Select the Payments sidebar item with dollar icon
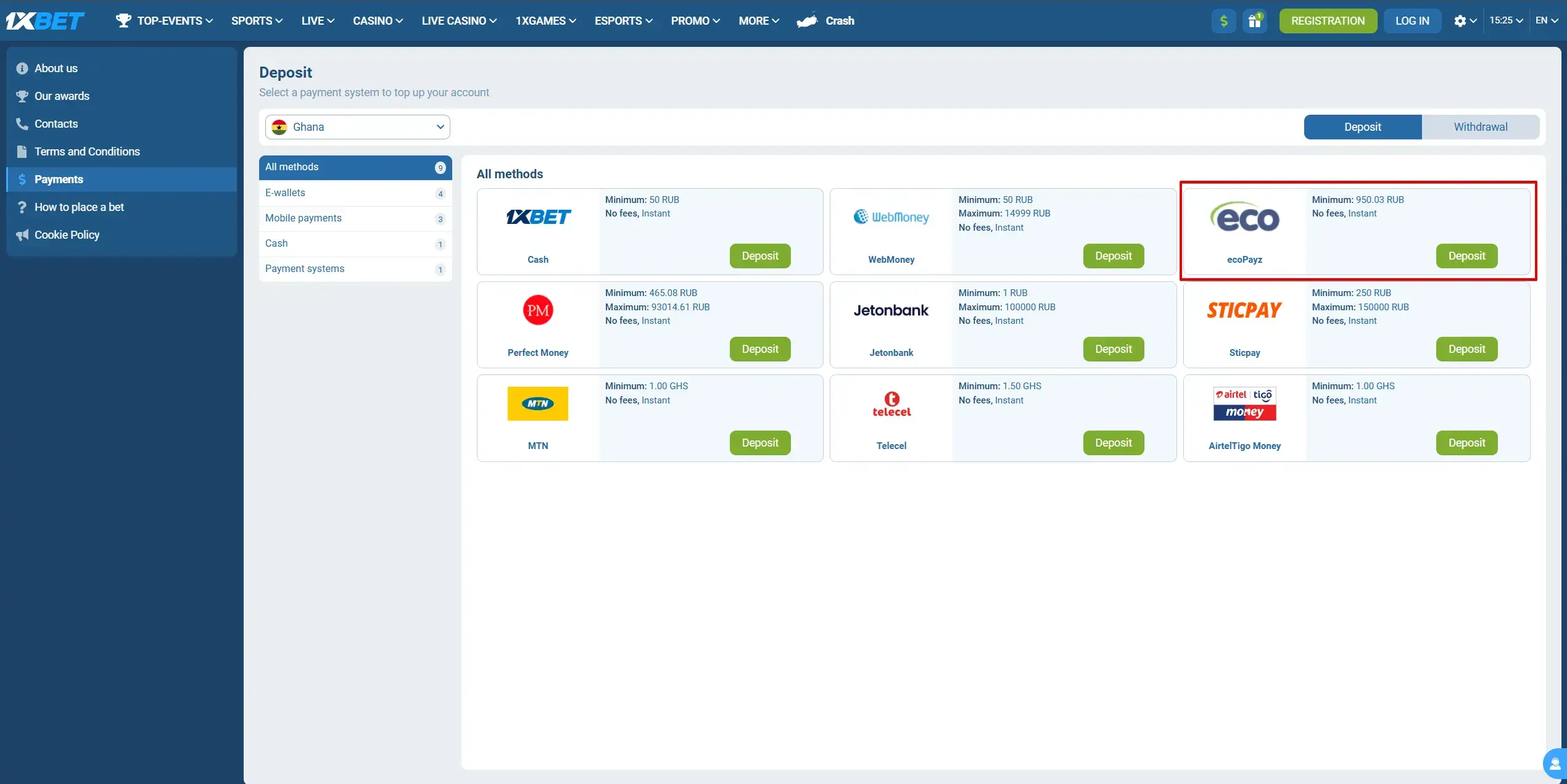Screen dimensions: 1567x784 point(59,179)
